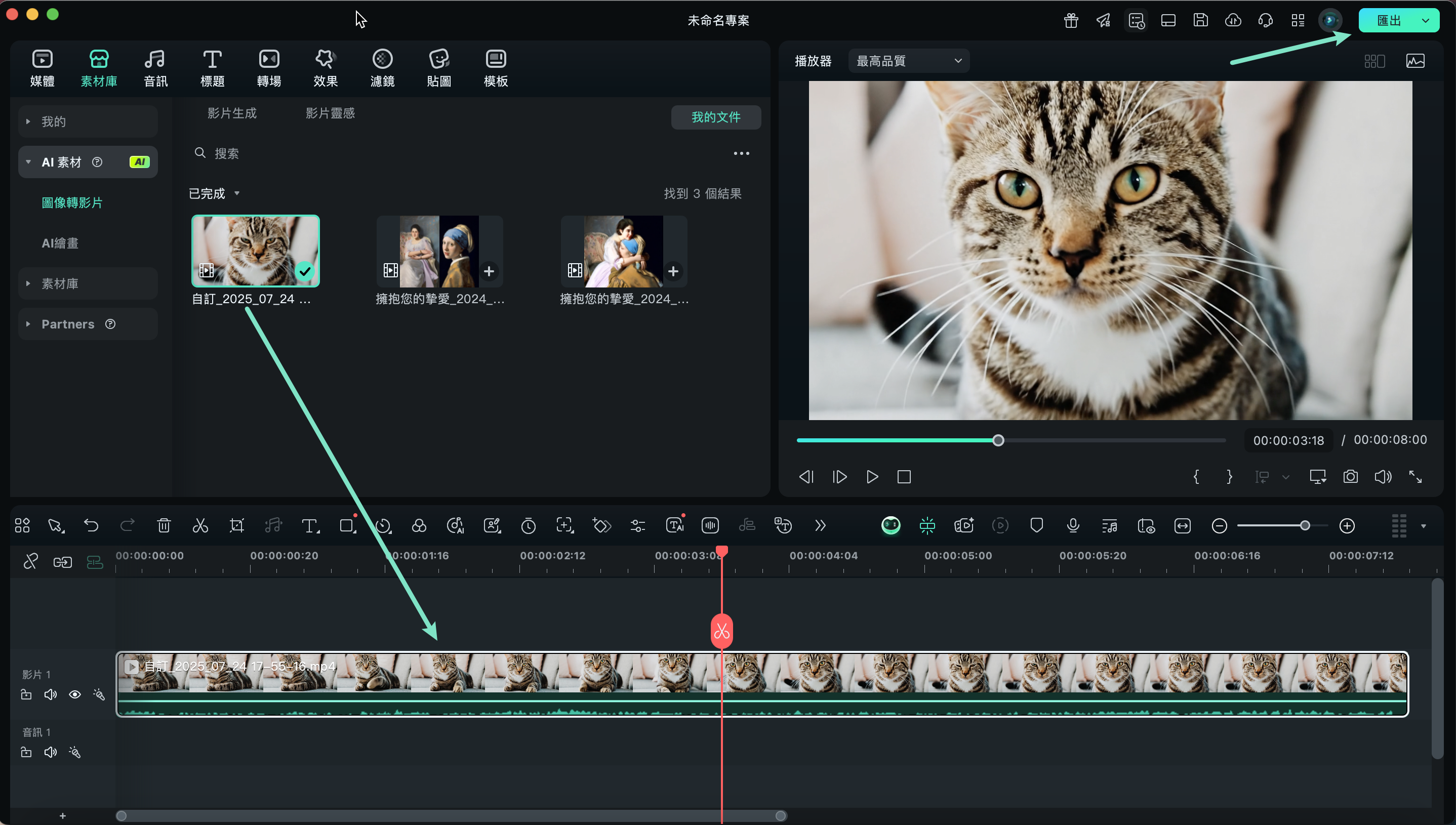Mute the 音訊 1 track

pos(51,753)
